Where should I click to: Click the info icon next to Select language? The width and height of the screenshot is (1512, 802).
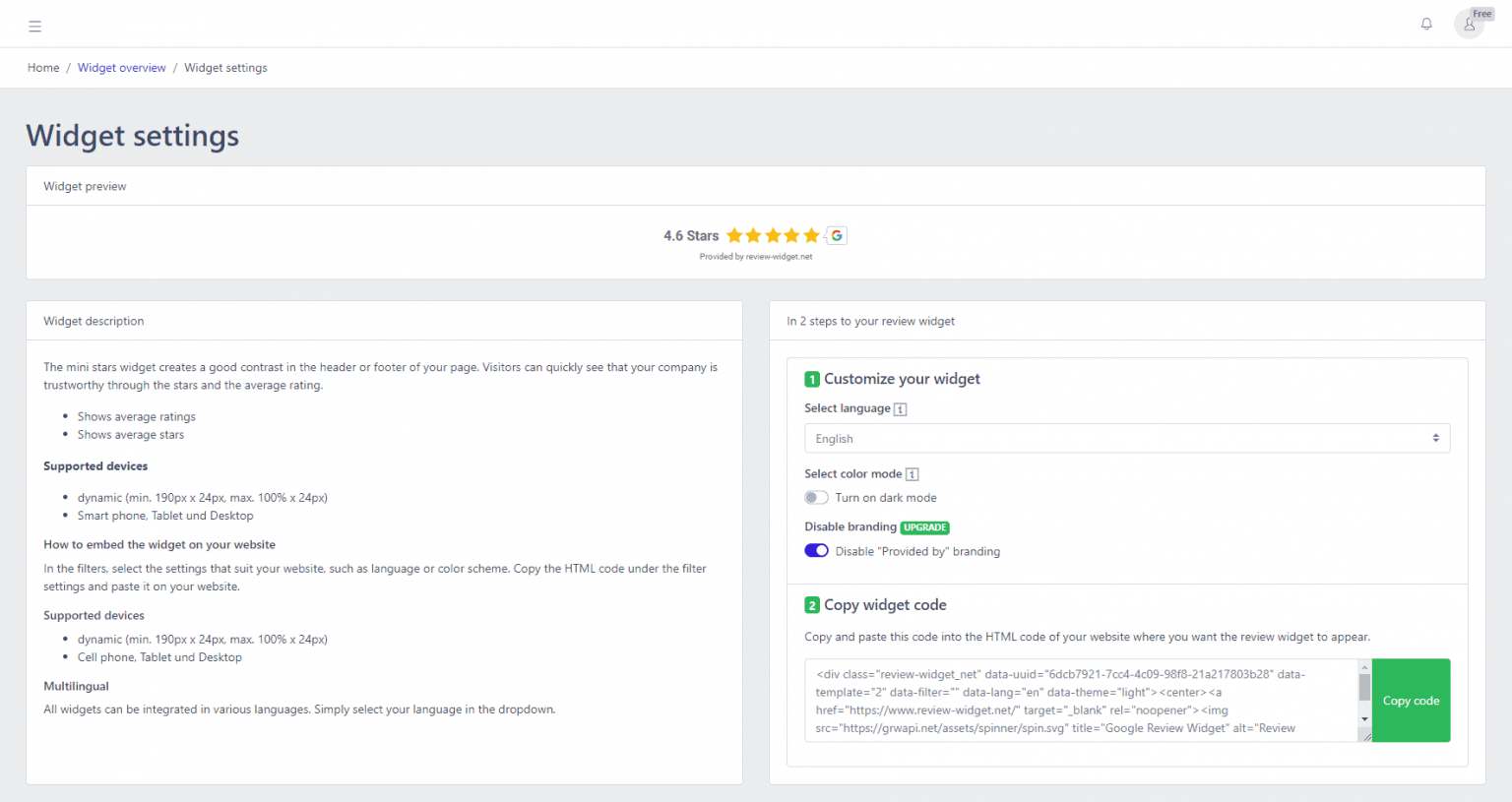(x=899, y=408)
